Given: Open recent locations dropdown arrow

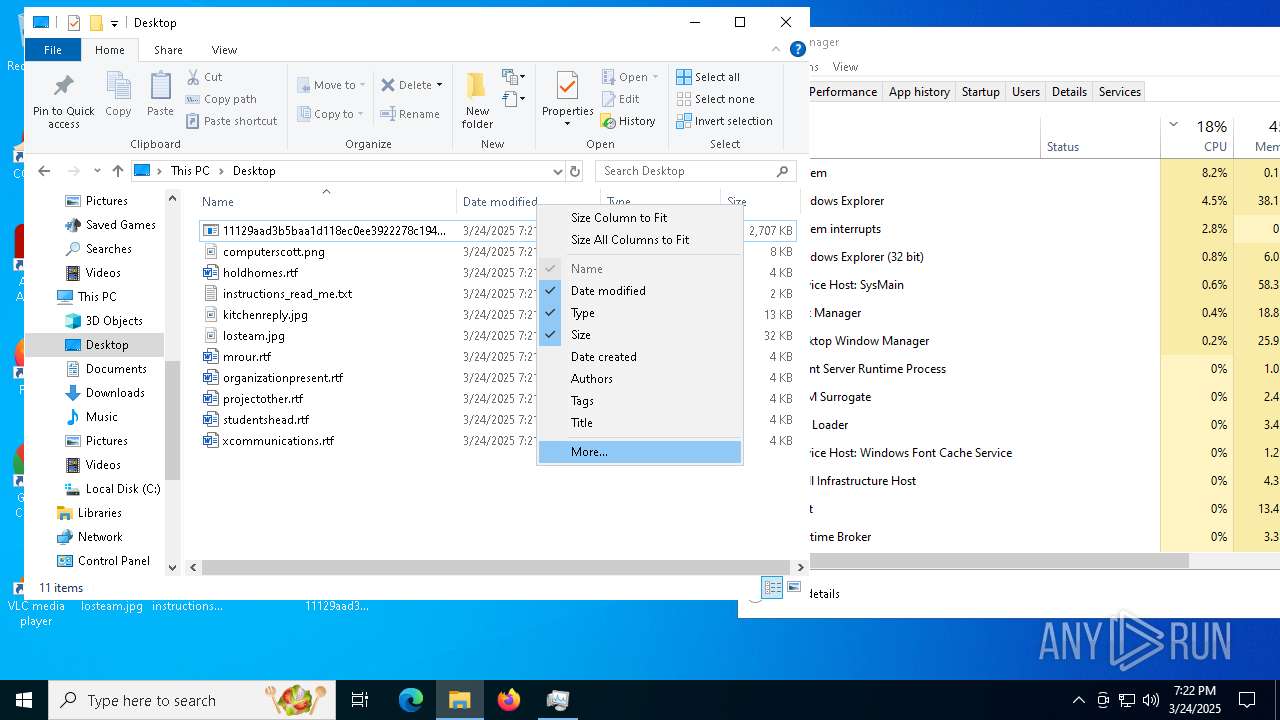Looking at the screenshot, I should point(97,171).
